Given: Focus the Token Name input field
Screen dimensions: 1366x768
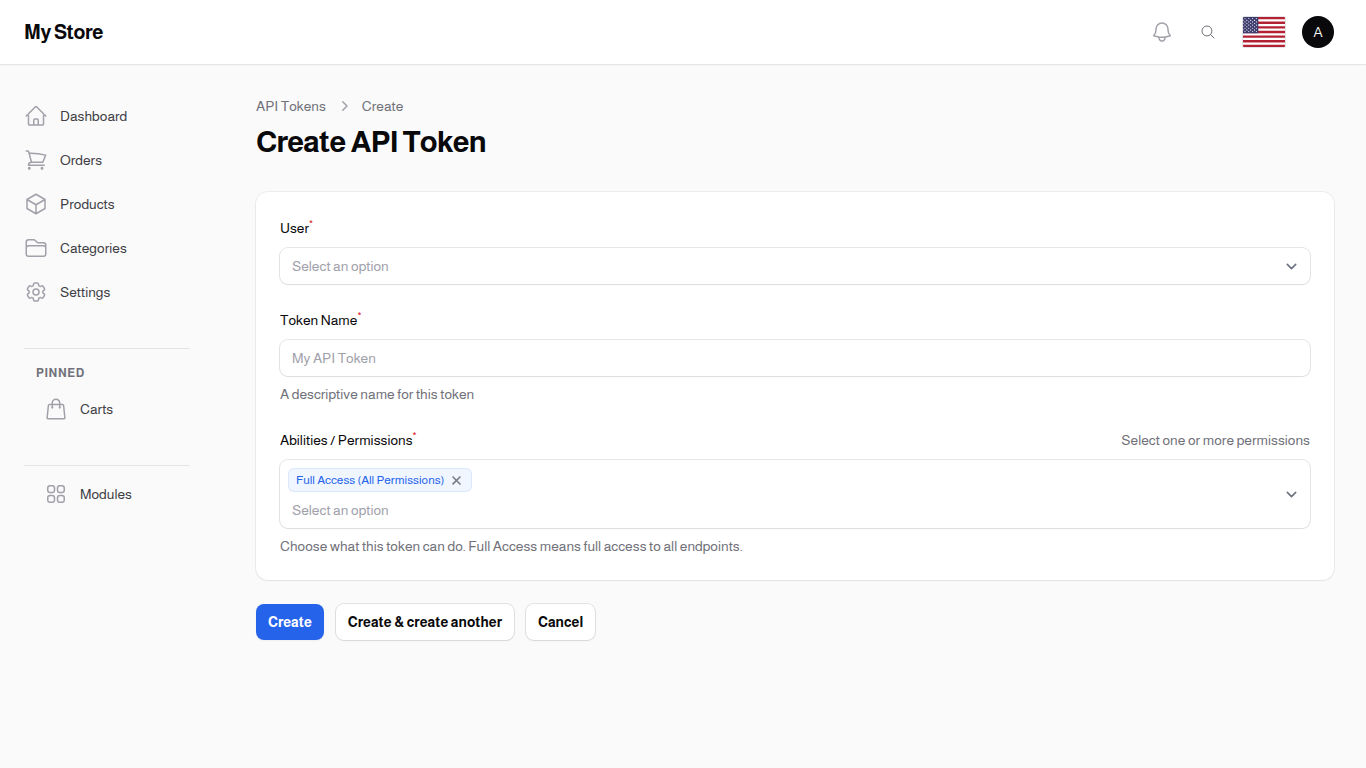Looking at the screenshot, I should 794,358.
